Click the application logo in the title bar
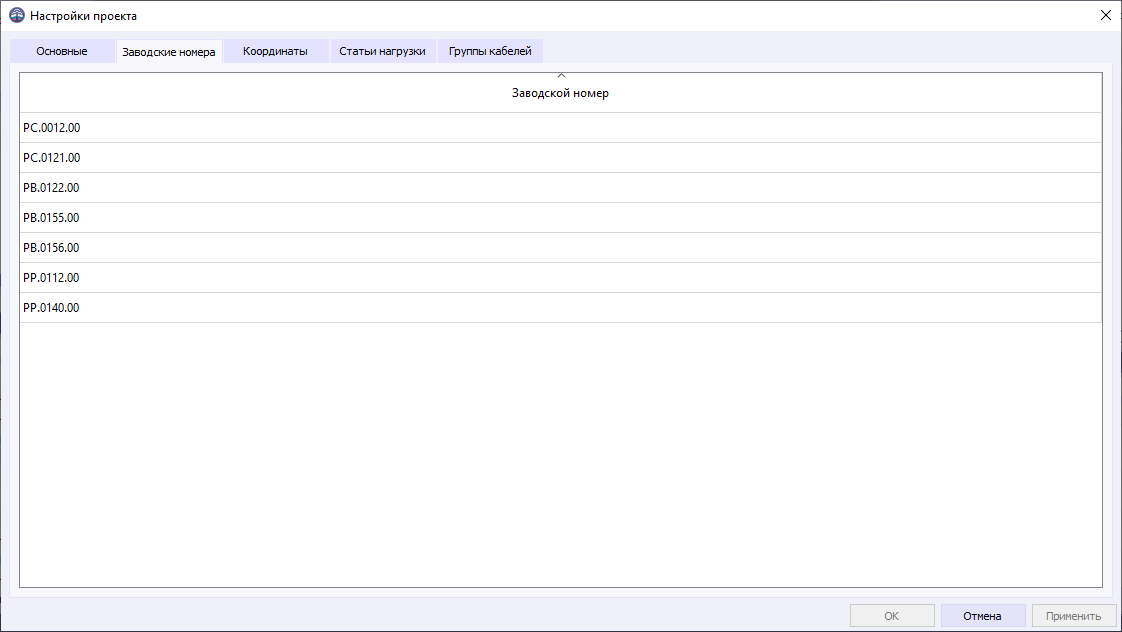1122x632 pixels. 17,16
